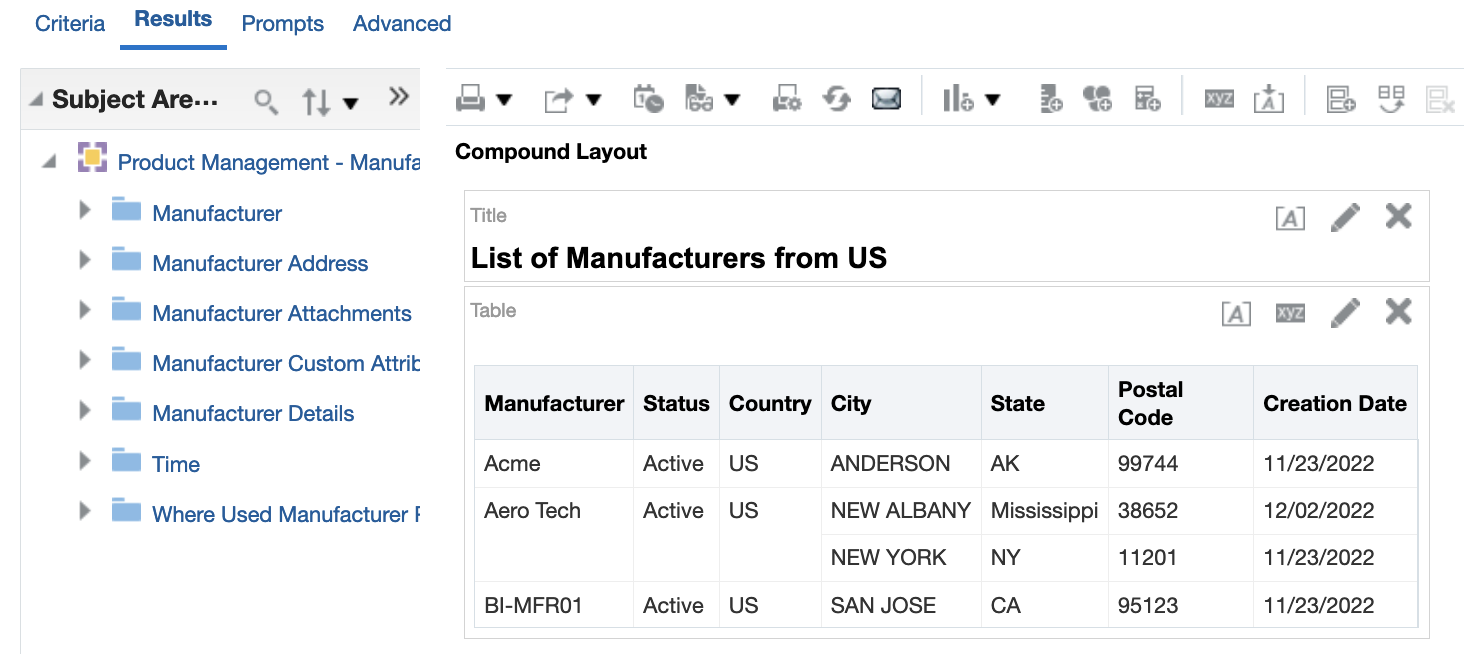
Task: Click the Refresh results icon
Action: tap(837, 98)
